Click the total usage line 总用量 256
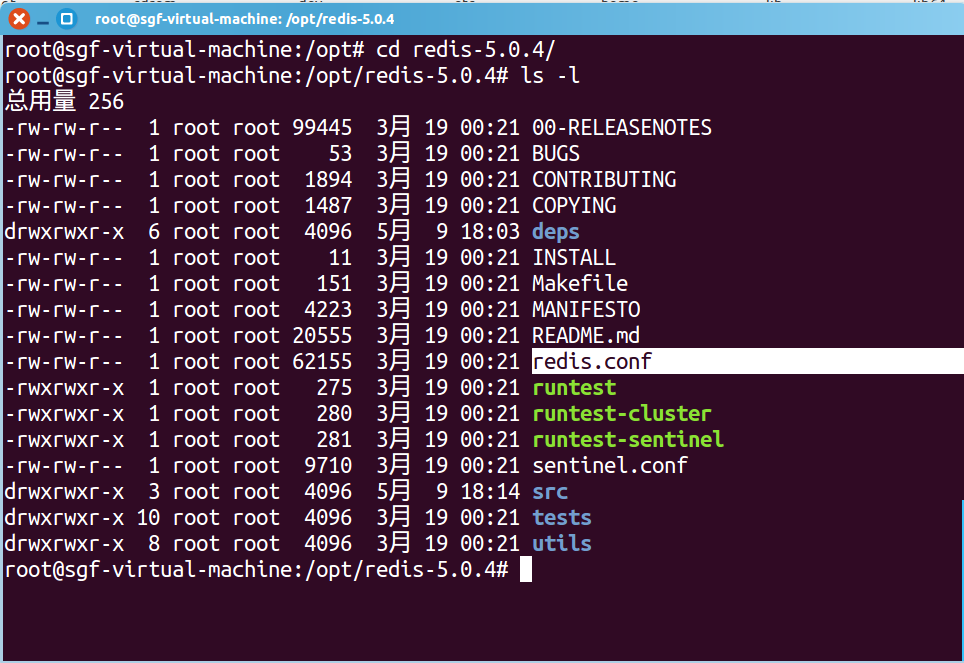 65,101
